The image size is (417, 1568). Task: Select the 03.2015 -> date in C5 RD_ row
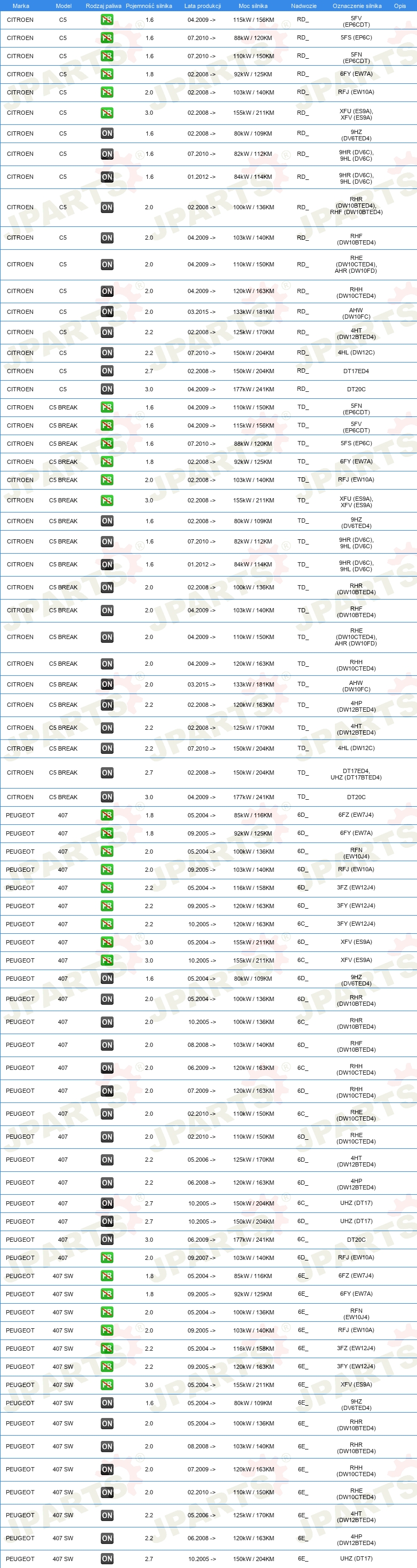tap(201, 312)
